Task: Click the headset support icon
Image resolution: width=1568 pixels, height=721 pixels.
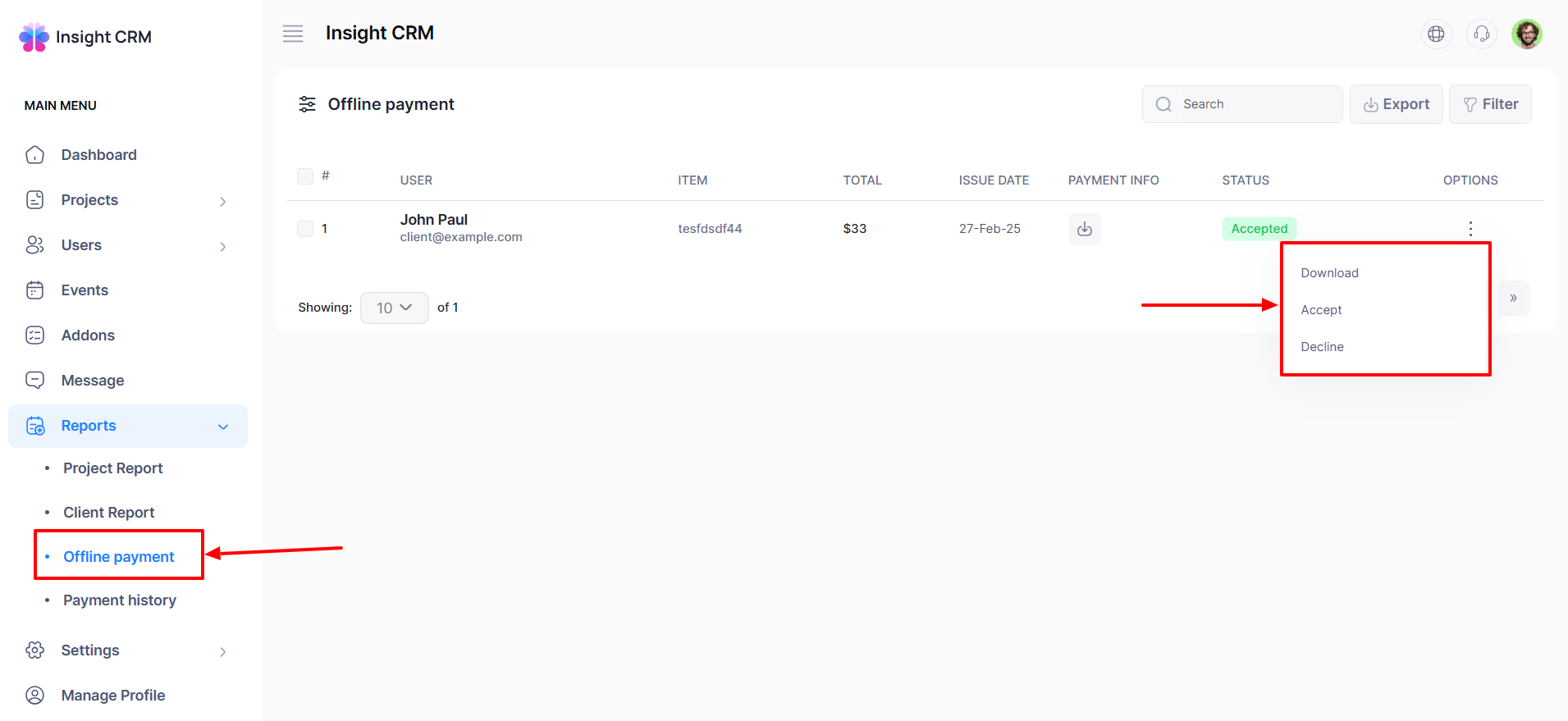Action: click(x=1481, y=34)
